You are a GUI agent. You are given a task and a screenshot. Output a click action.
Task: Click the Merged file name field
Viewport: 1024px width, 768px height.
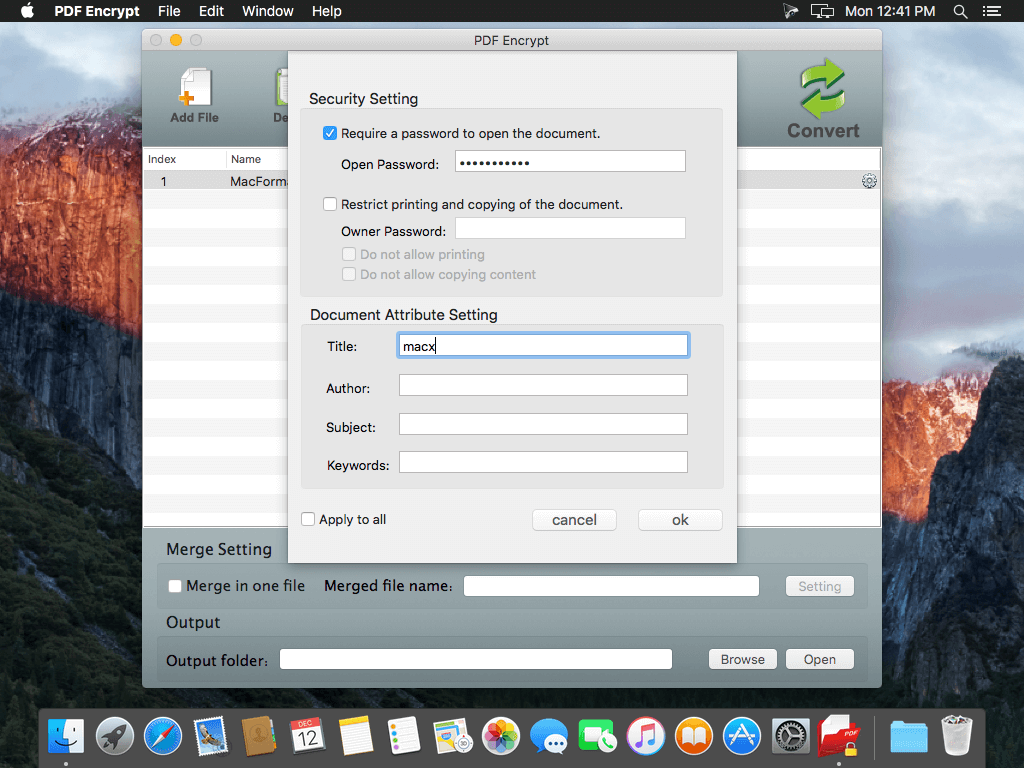coord(611,586)
